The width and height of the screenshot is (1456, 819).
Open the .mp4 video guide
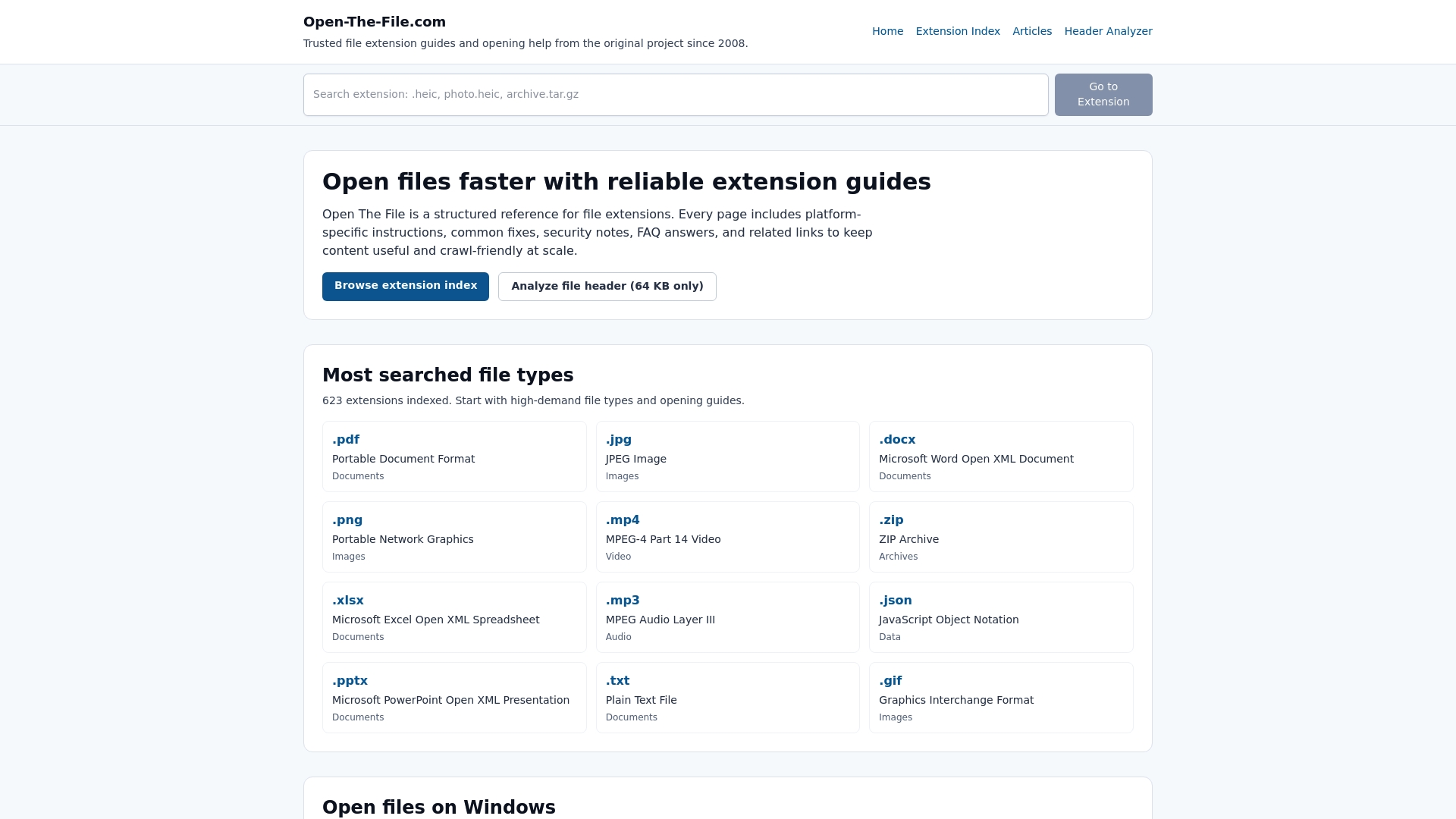[x=623, y=520]
